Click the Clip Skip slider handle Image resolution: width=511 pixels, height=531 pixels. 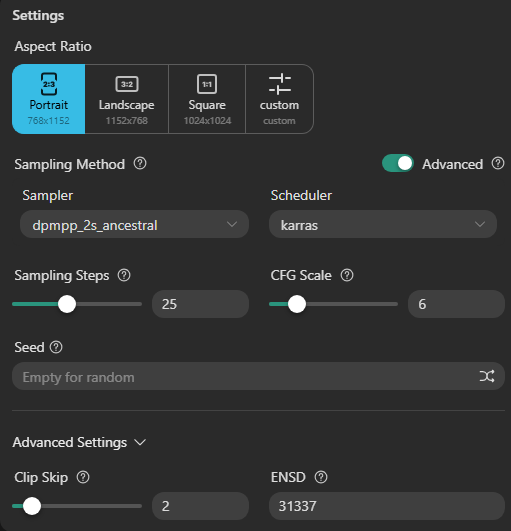pos(32,506)
